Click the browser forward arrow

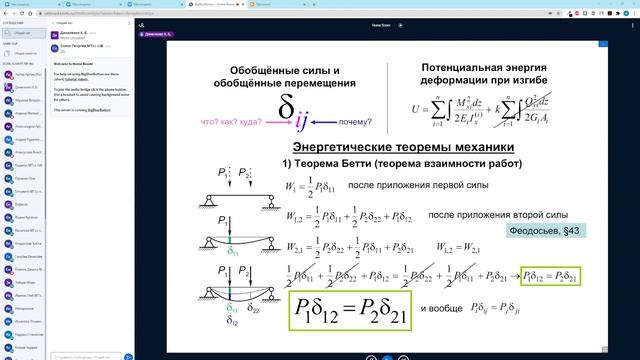tap(13, 13)
